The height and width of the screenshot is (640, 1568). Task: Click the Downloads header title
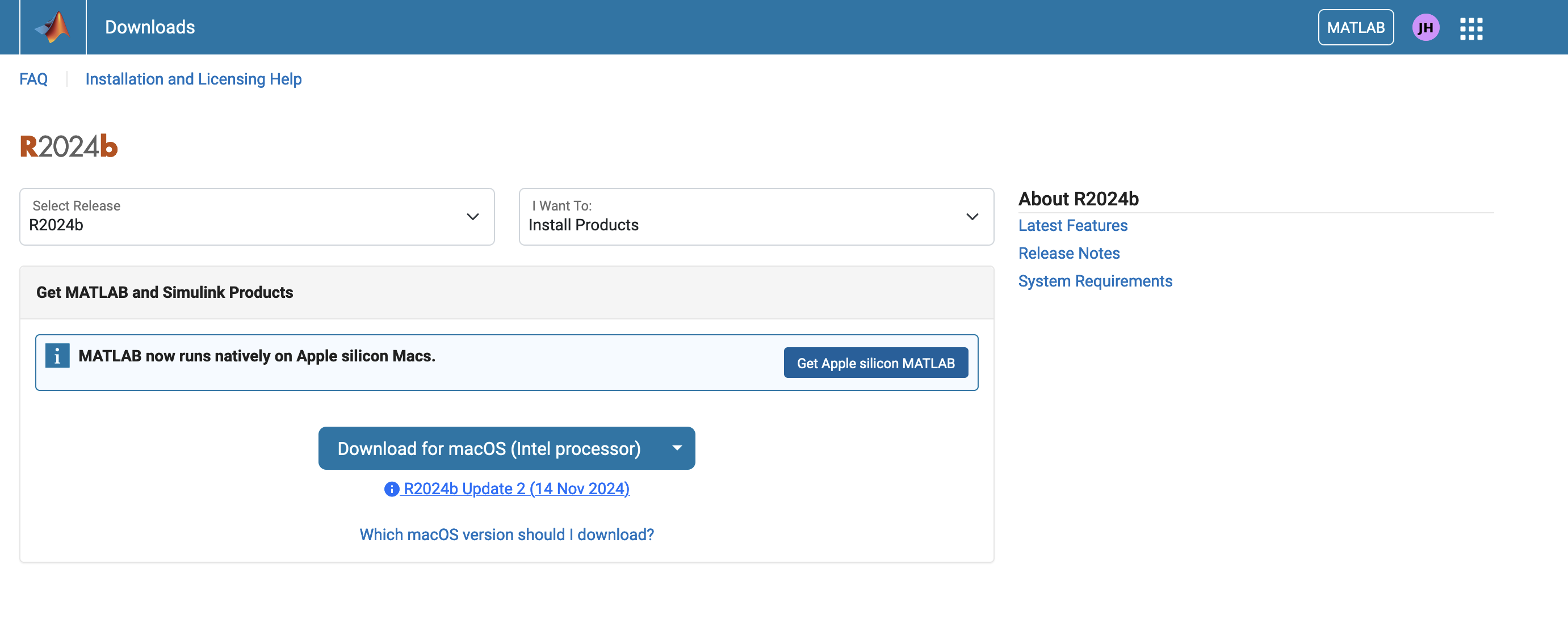click(x=150, y=27)
